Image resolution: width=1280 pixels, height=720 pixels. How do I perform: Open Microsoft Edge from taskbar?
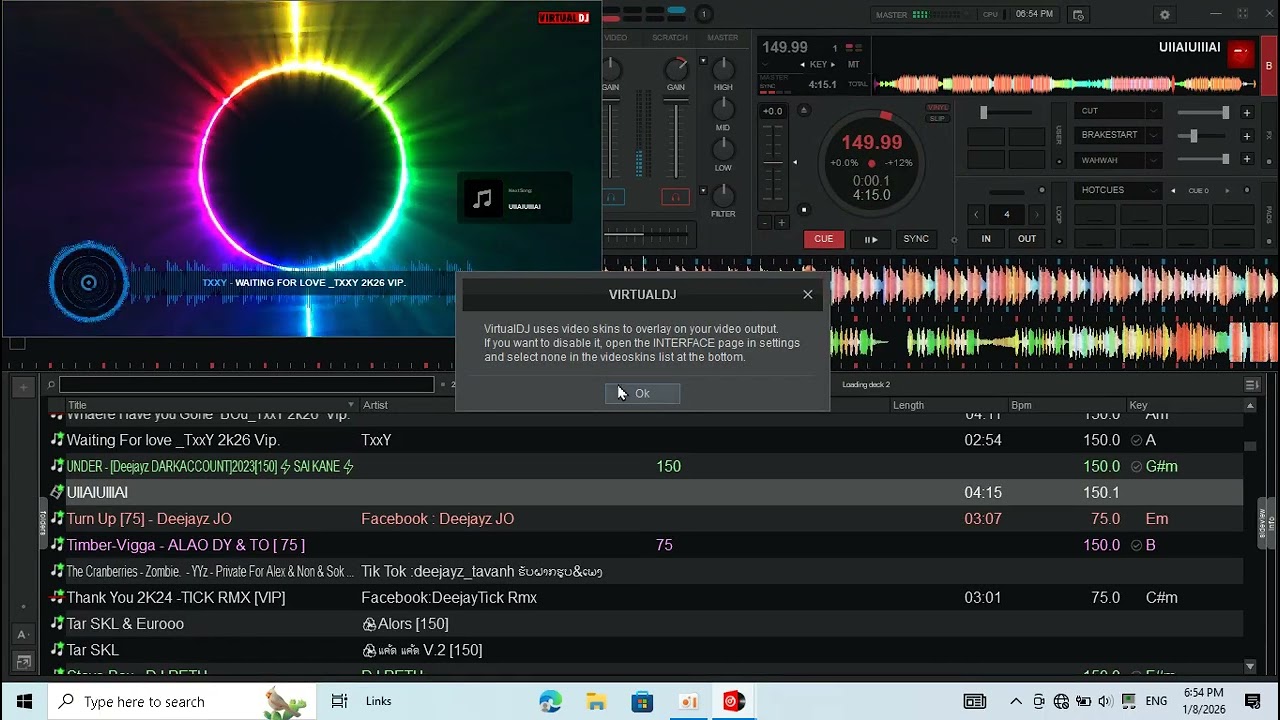coord(551,701)
